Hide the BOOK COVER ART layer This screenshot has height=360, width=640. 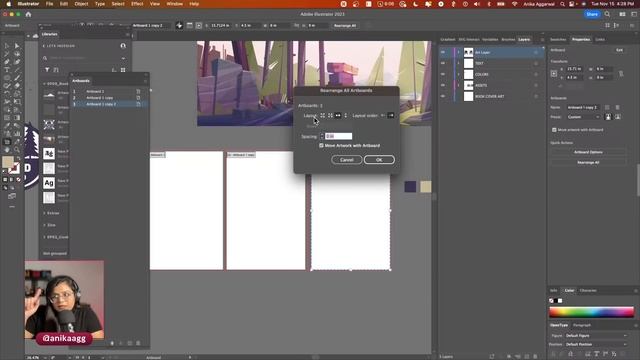(x=443, y=96)
